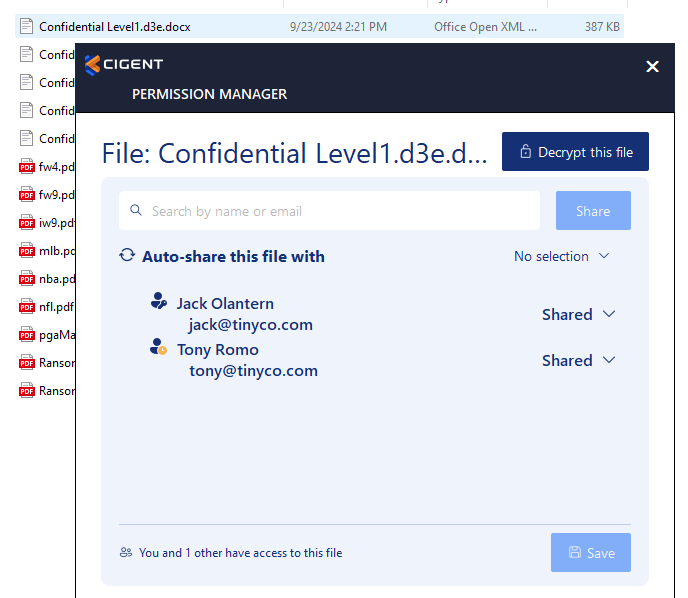Click the Cigent logo icon
The image size is (688, 598).
[x=93, y=65]
